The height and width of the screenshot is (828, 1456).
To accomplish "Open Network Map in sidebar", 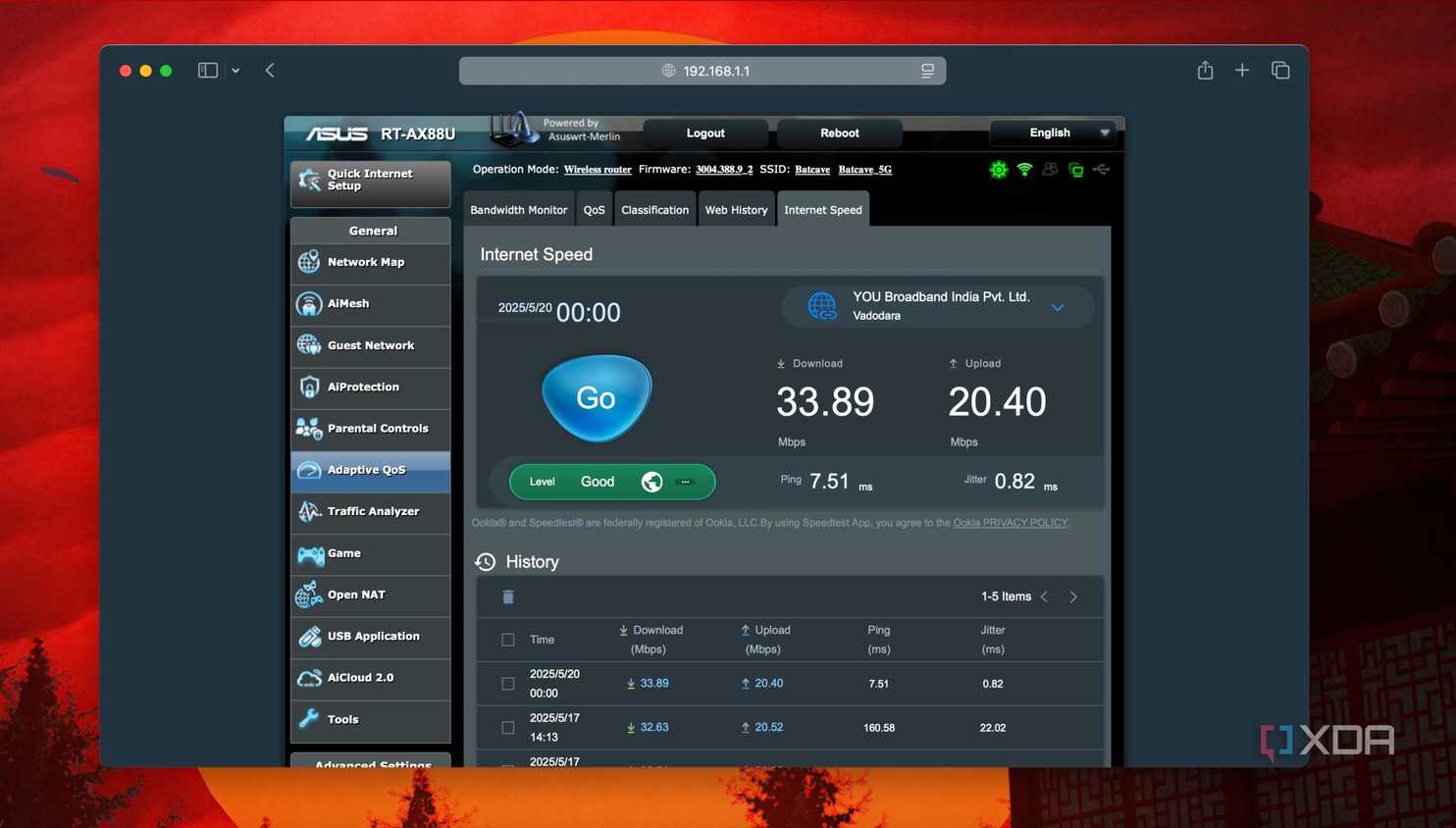I will (371, 263).
